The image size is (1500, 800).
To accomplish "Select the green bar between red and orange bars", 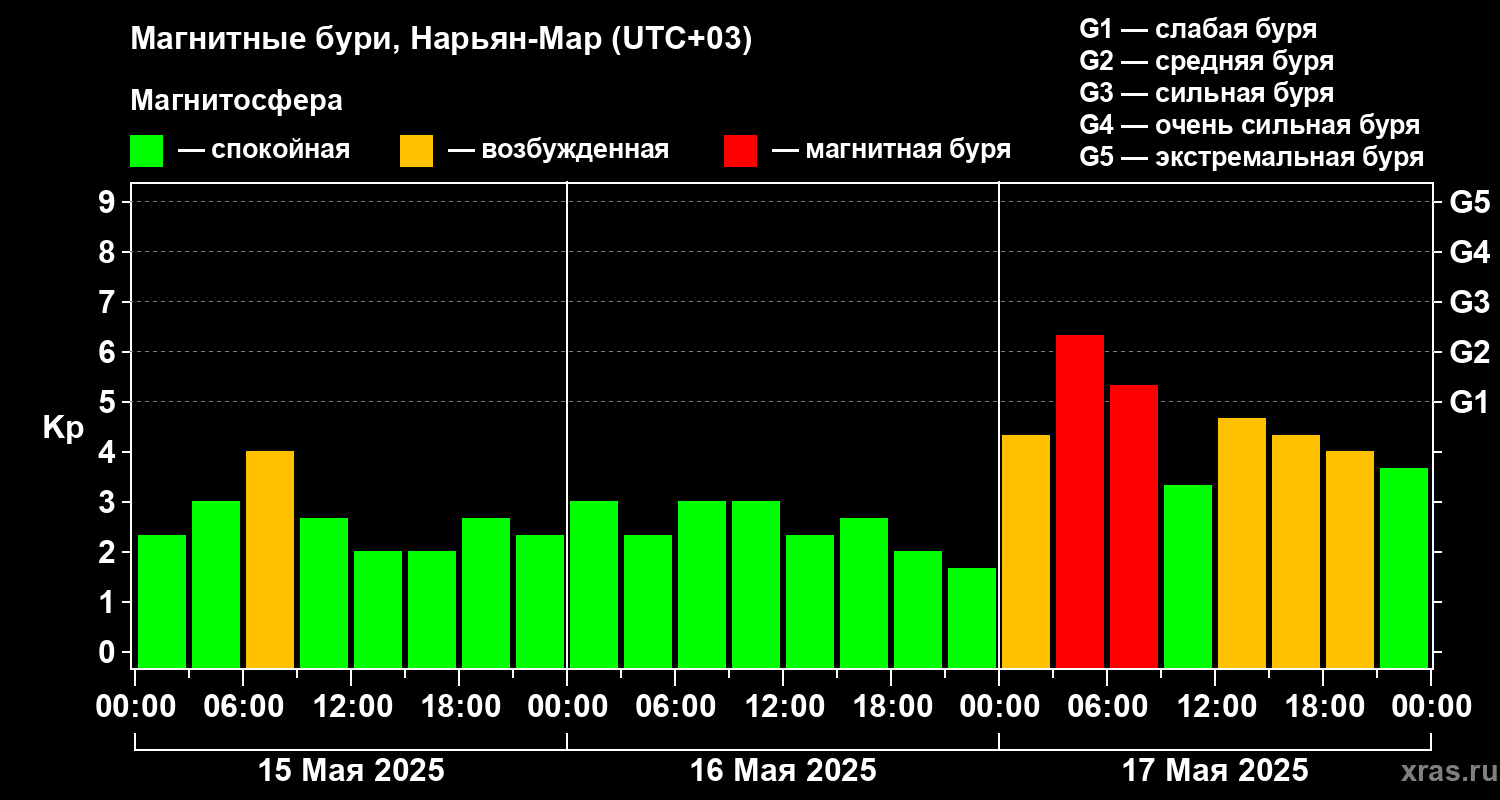I will click(x=1188, y=576).
